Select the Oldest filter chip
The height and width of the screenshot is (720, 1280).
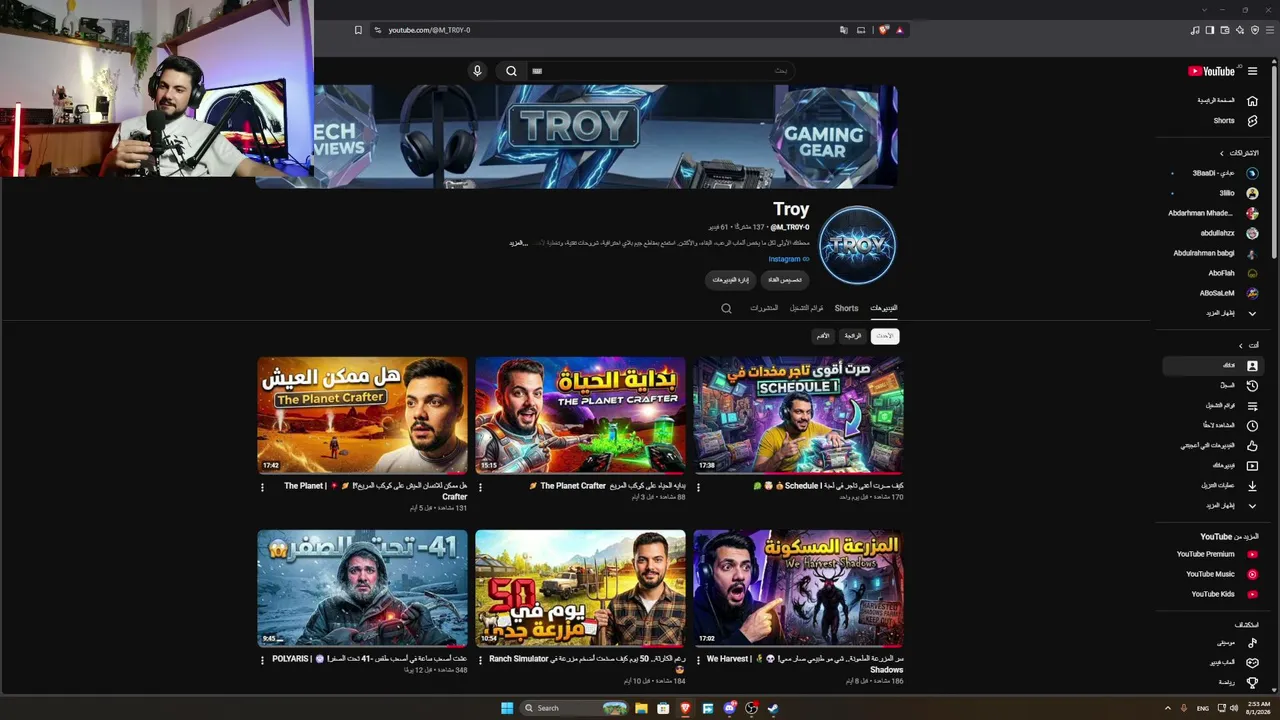click(x=822, y=336)
